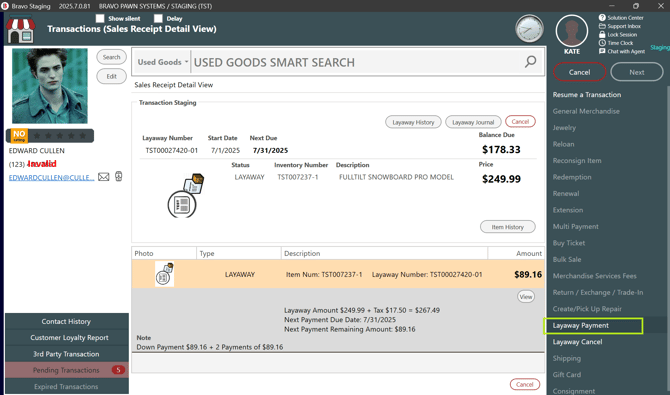Open Item History
The height and width of the screenshot is (395, 670).
508,227
